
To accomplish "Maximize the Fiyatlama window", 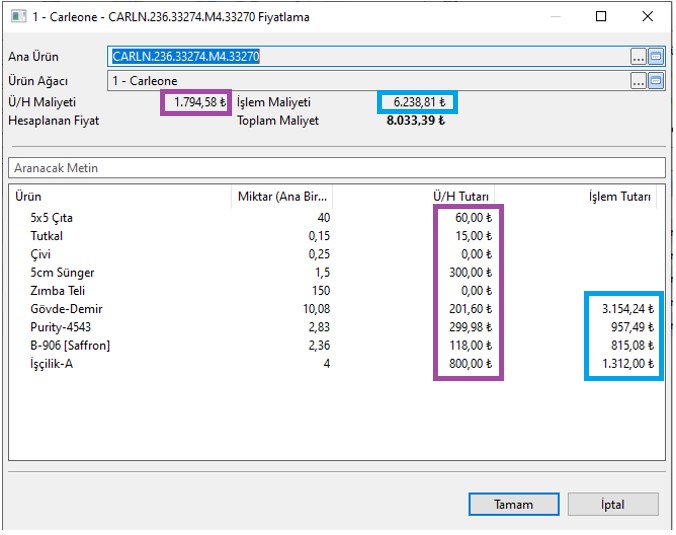I will click(601, 17).
